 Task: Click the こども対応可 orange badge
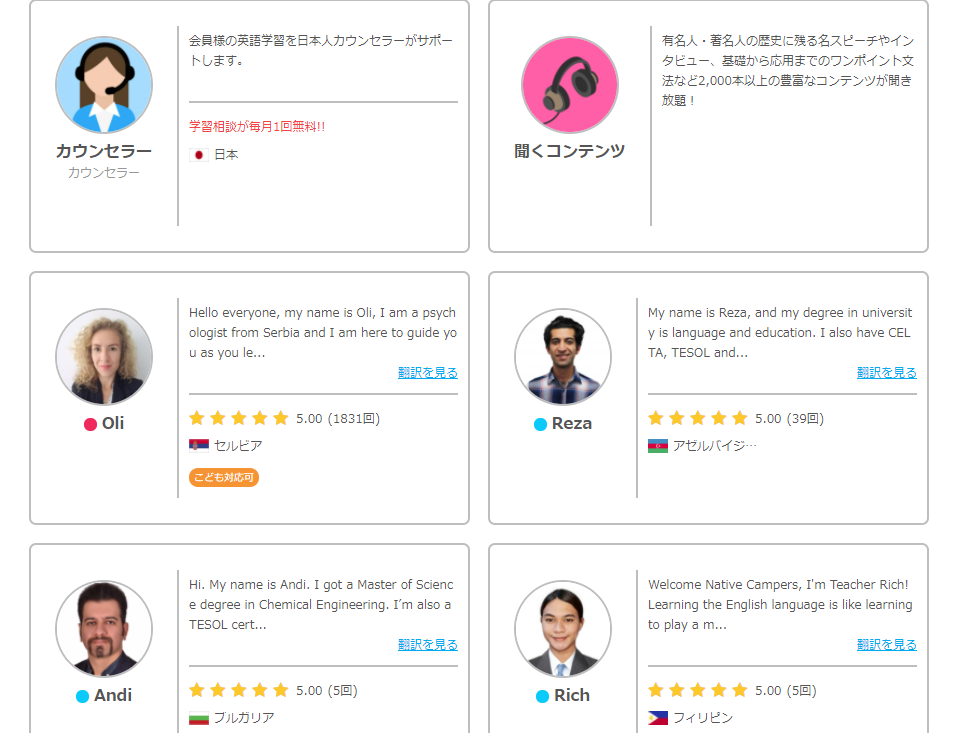pyautogui.click(x=224, y=478)
